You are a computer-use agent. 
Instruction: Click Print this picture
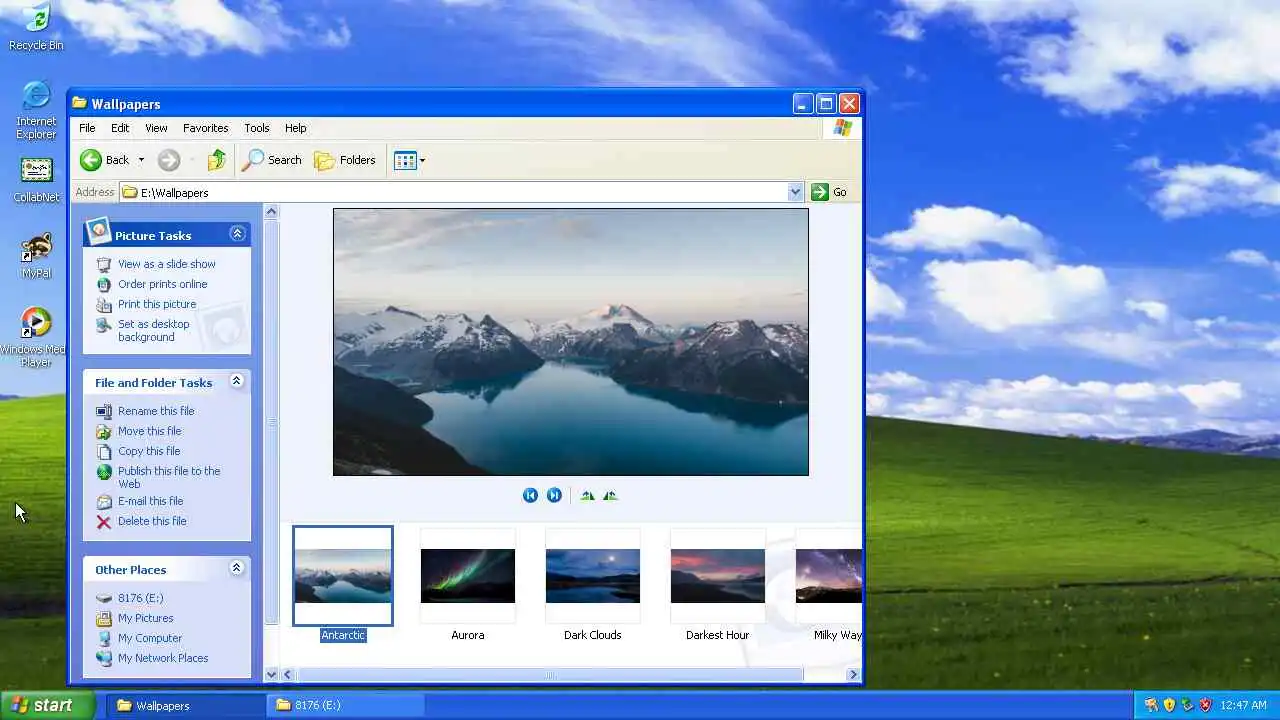157,304
